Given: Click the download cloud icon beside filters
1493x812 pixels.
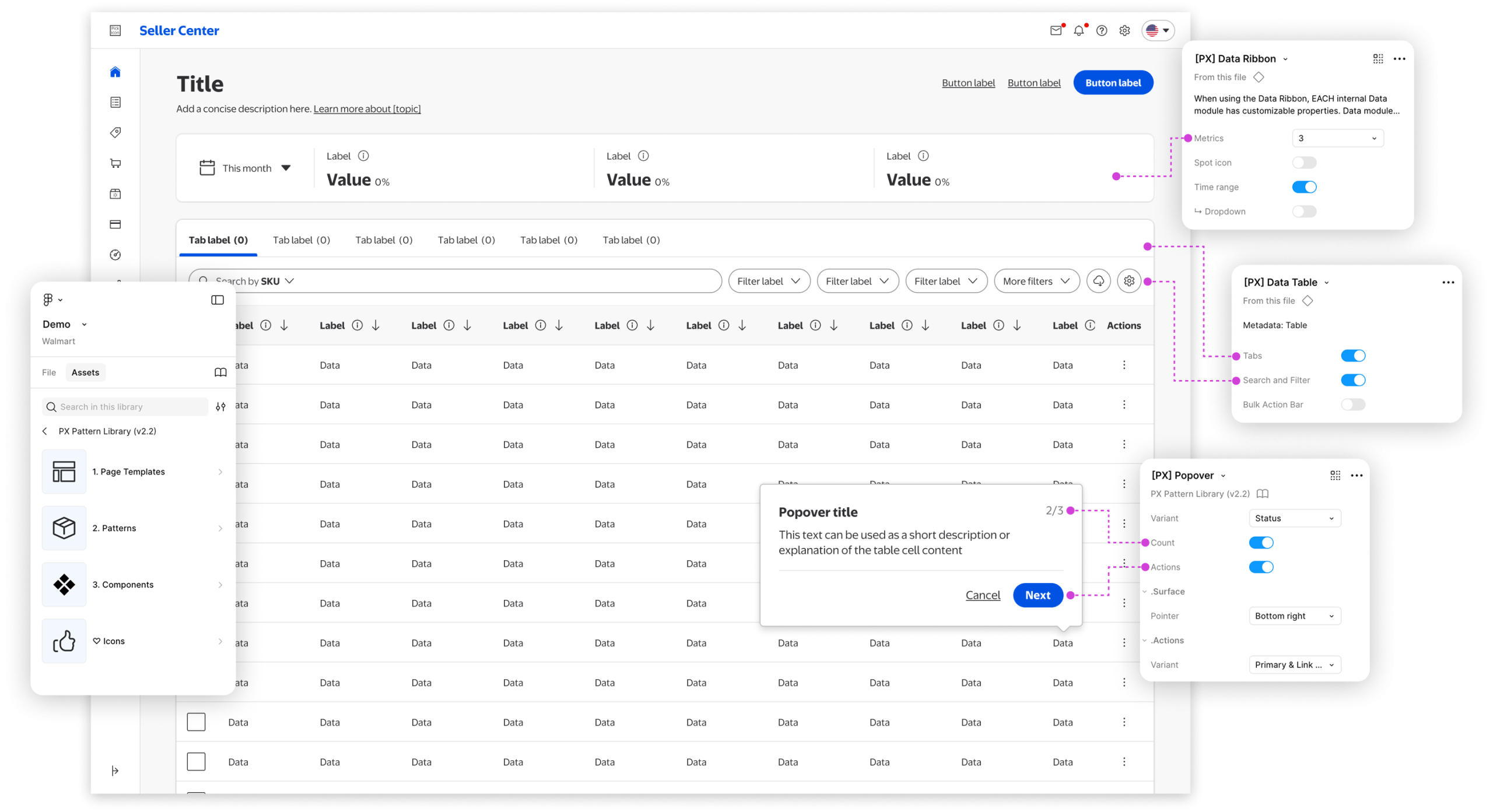Looking at the screenshot, I should pos(1099,281).
